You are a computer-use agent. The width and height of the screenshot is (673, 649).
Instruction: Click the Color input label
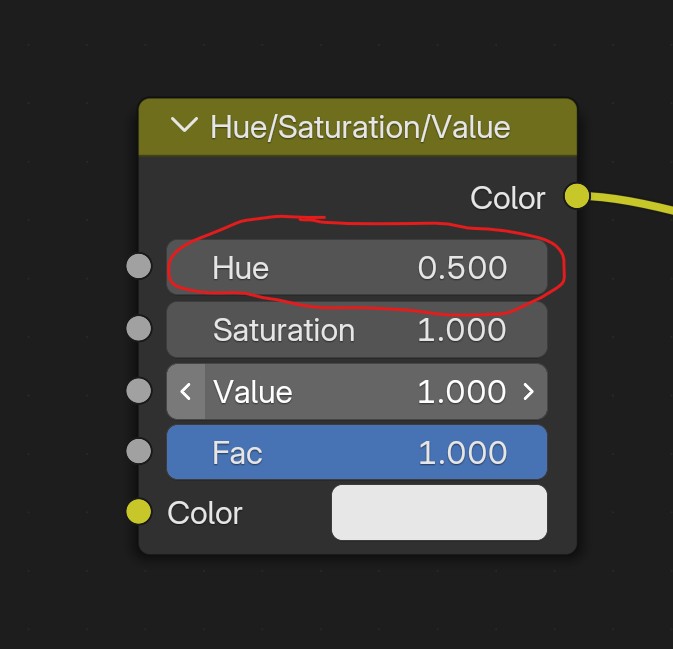tap(205, 513)
